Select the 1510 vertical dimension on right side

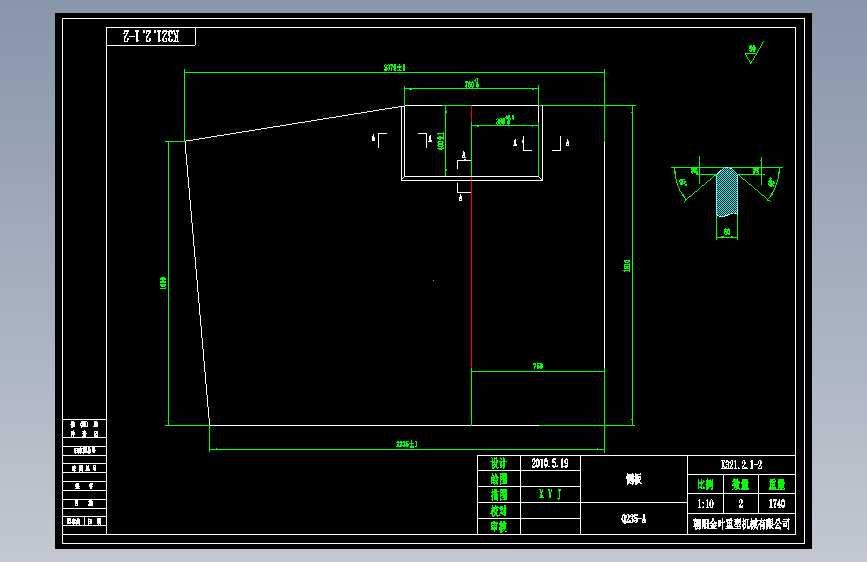(626, 265)
